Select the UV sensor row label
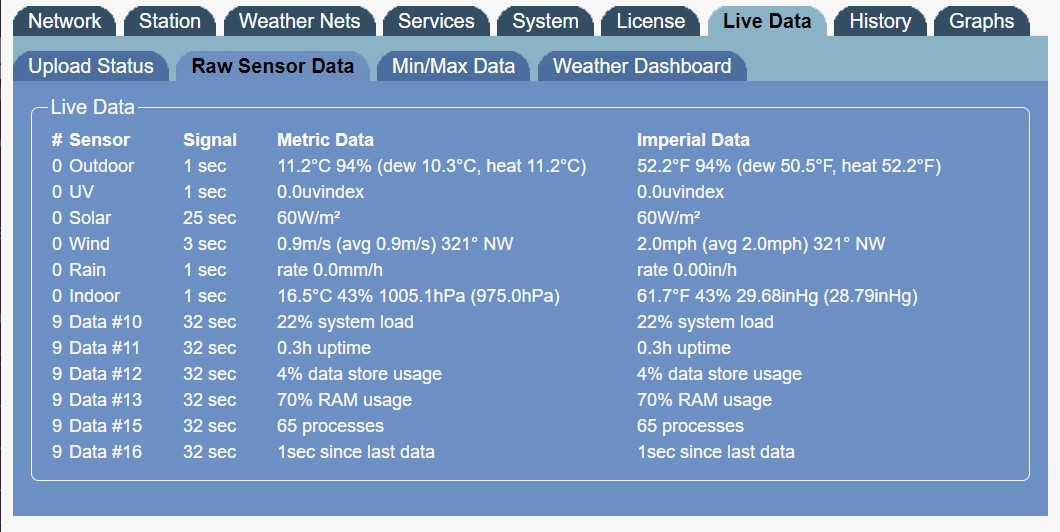 (x=81, y=192)
